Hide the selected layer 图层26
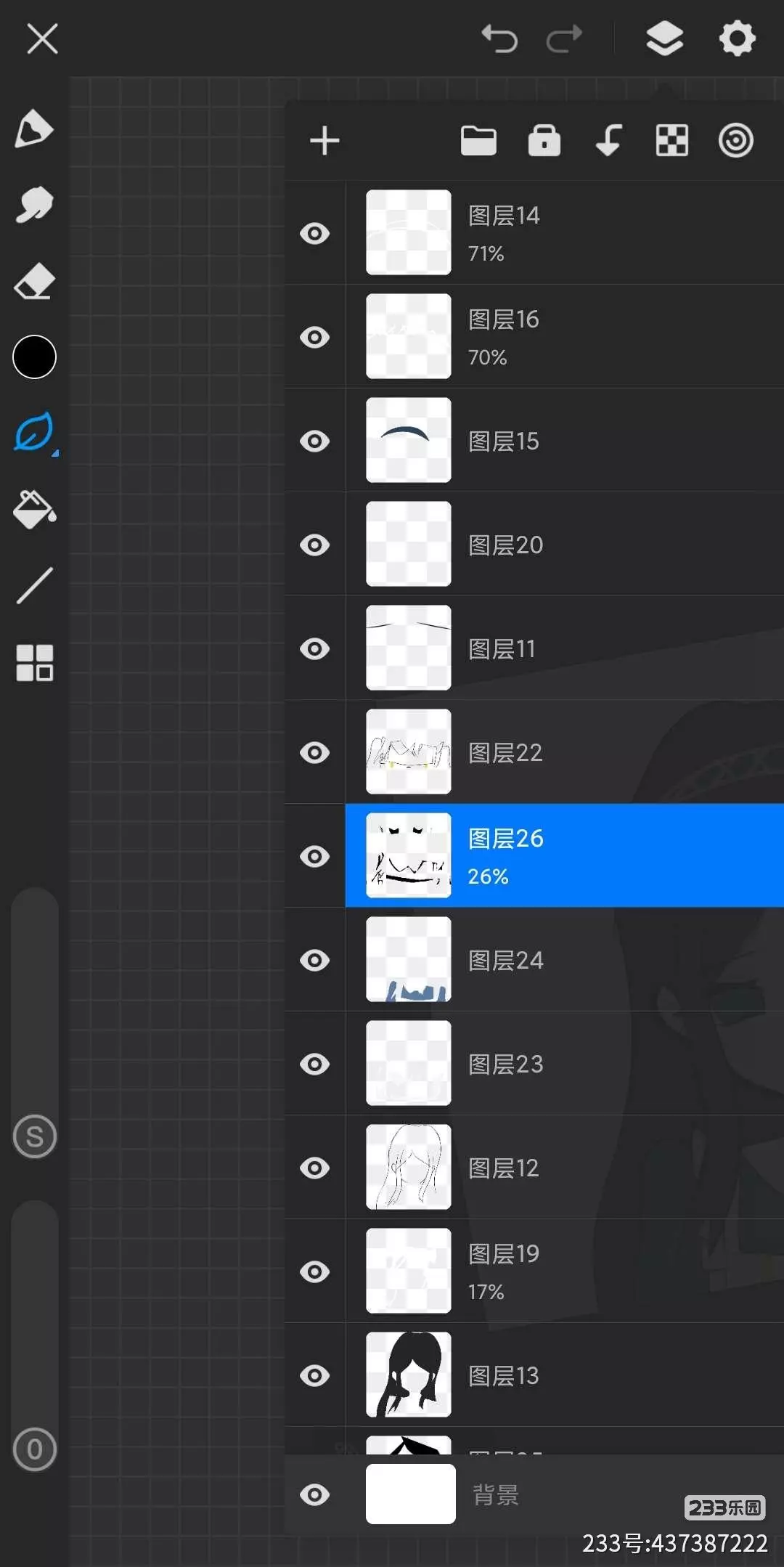 (314, 857)
